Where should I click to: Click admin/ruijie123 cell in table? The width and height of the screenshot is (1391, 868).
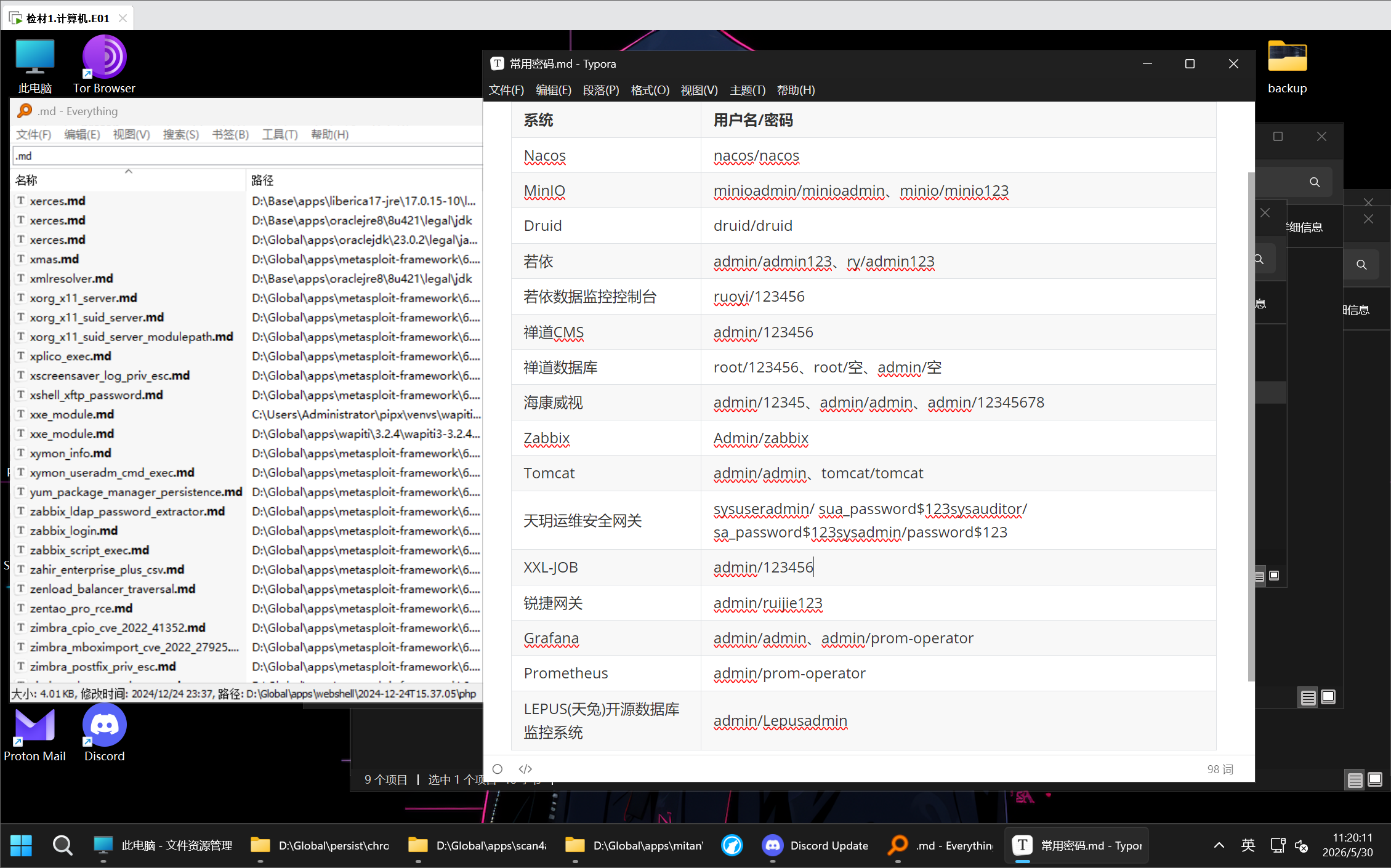(x=958, y=603)
